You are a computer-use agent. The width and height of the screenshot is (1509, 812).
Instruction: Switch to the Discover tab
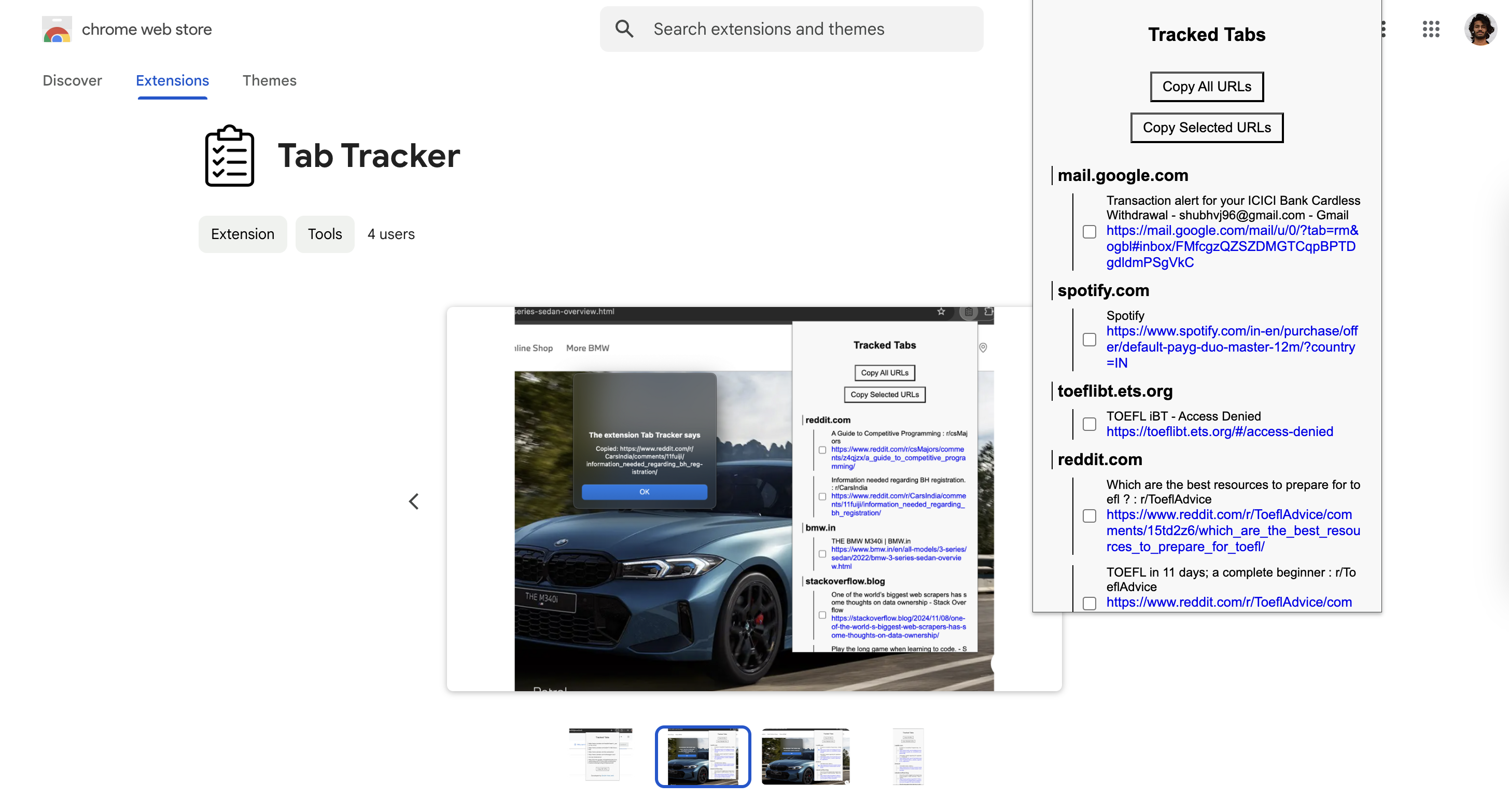[72, 80]
